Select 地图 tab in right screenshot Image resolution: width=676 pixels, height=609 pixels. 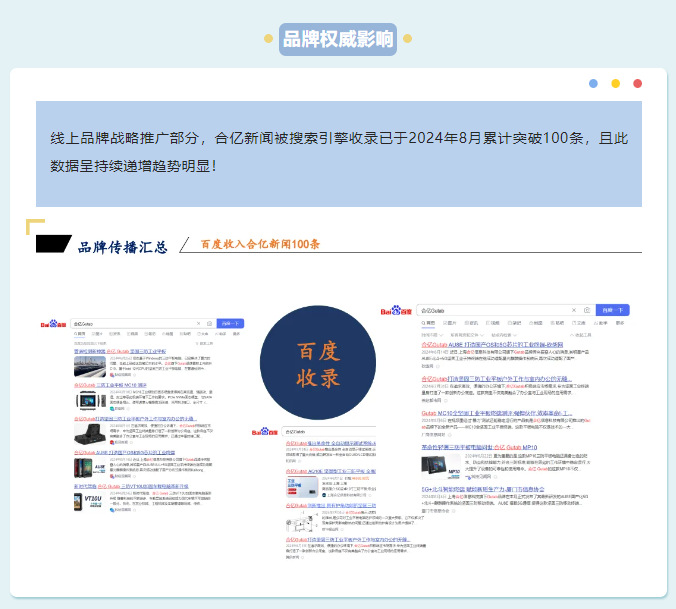(x=536, y=323)
